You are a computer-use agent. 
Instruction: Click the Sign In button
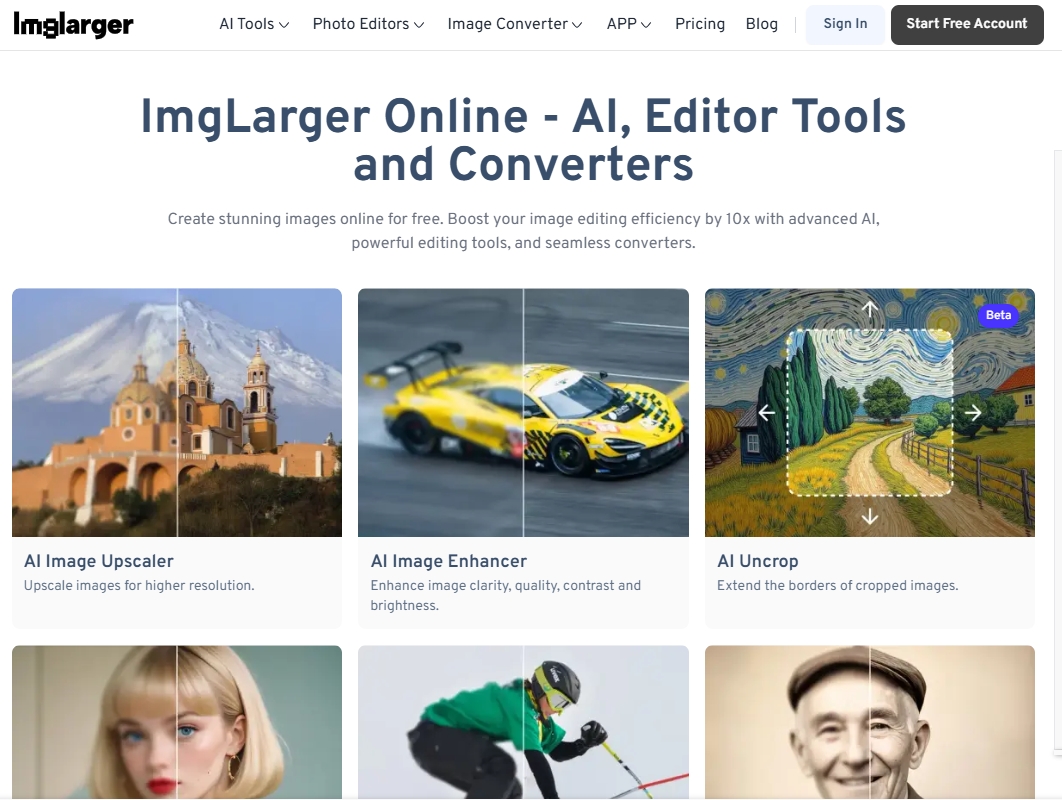pyautogui.click(x=845, y=24)
